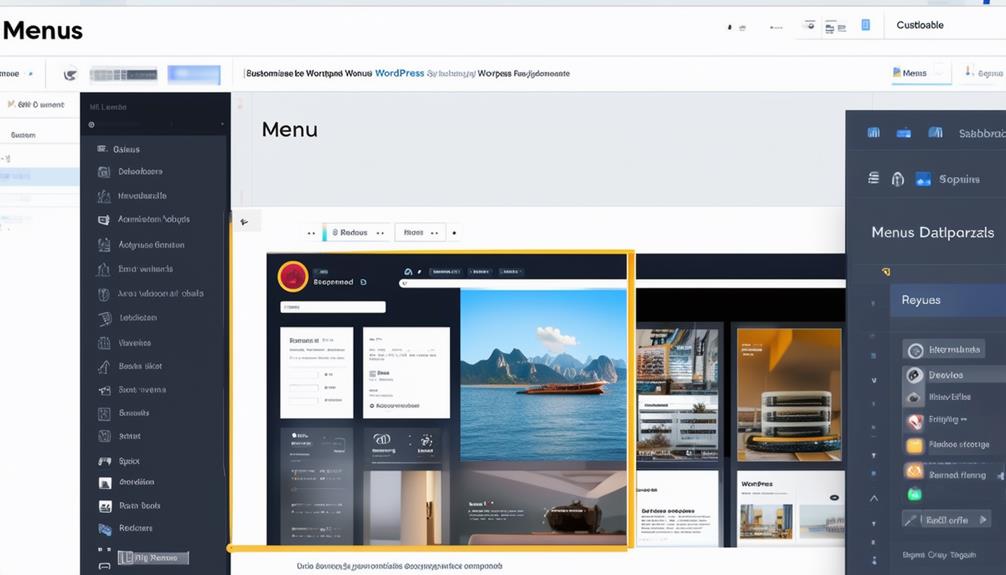Click the 'Galeus' item icon in dark sidebar

[102, 149]
